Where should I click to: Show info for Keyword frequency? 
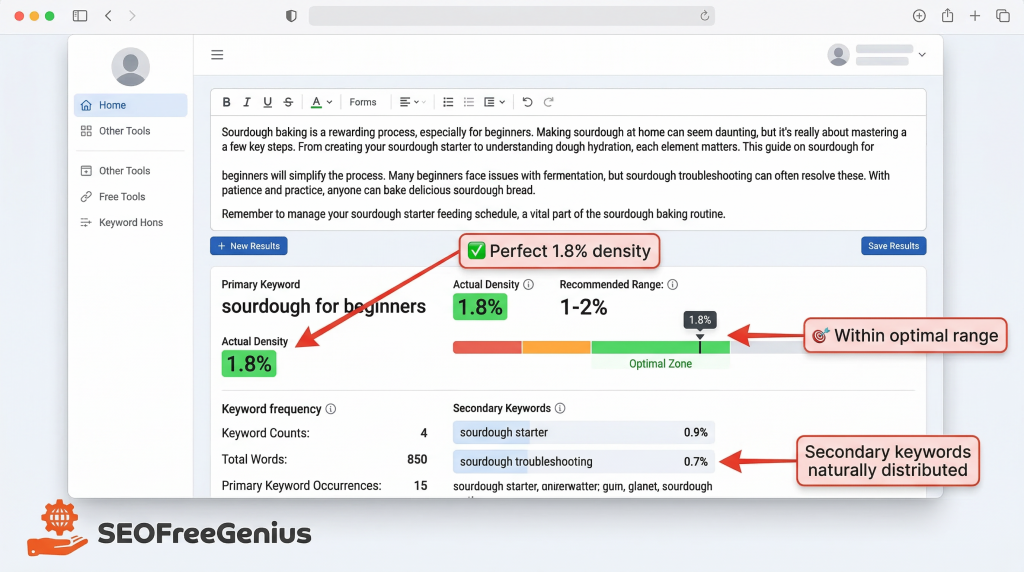click(x=330, y=409)
